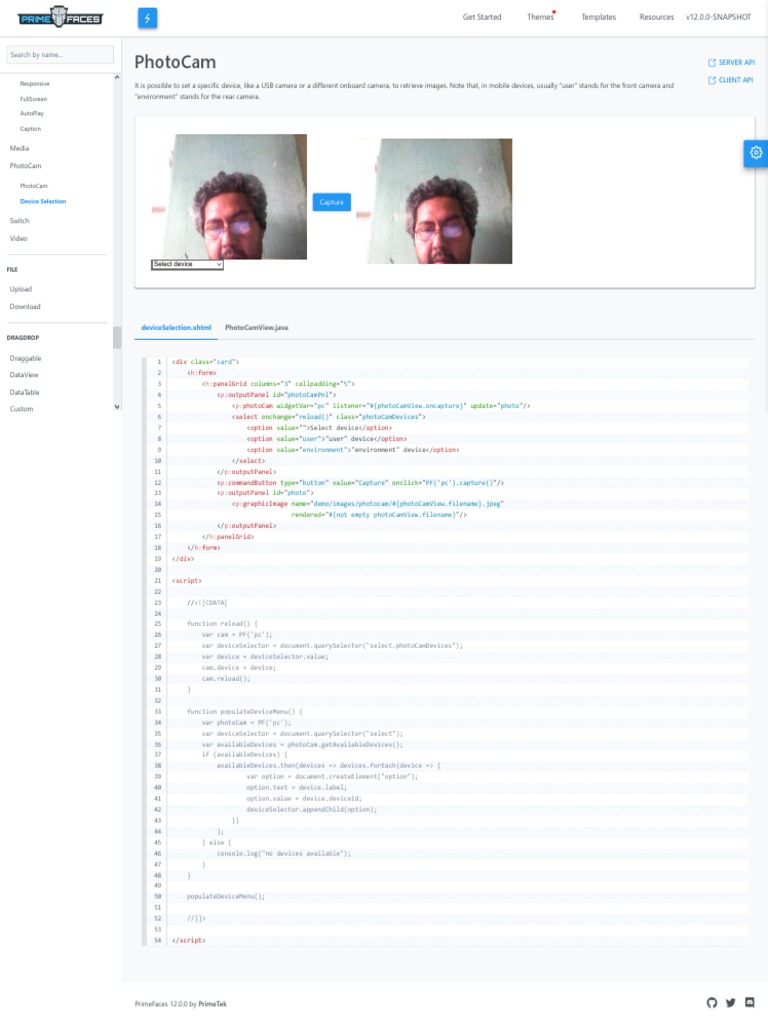Expand Media in sidebar
Screen dimensions: 768x1024
tap(19, 148)
